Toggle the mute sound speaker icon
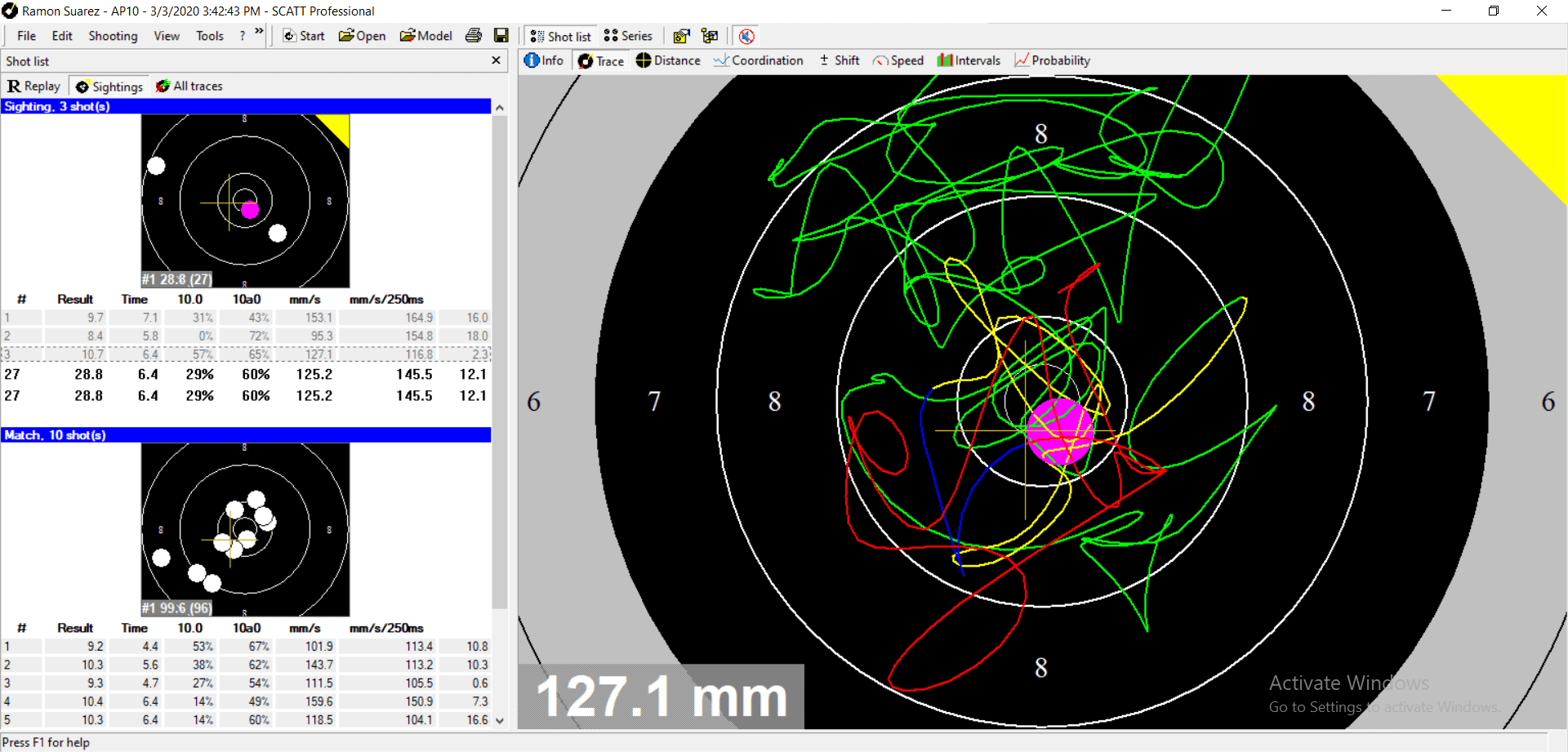 point(746,36)
